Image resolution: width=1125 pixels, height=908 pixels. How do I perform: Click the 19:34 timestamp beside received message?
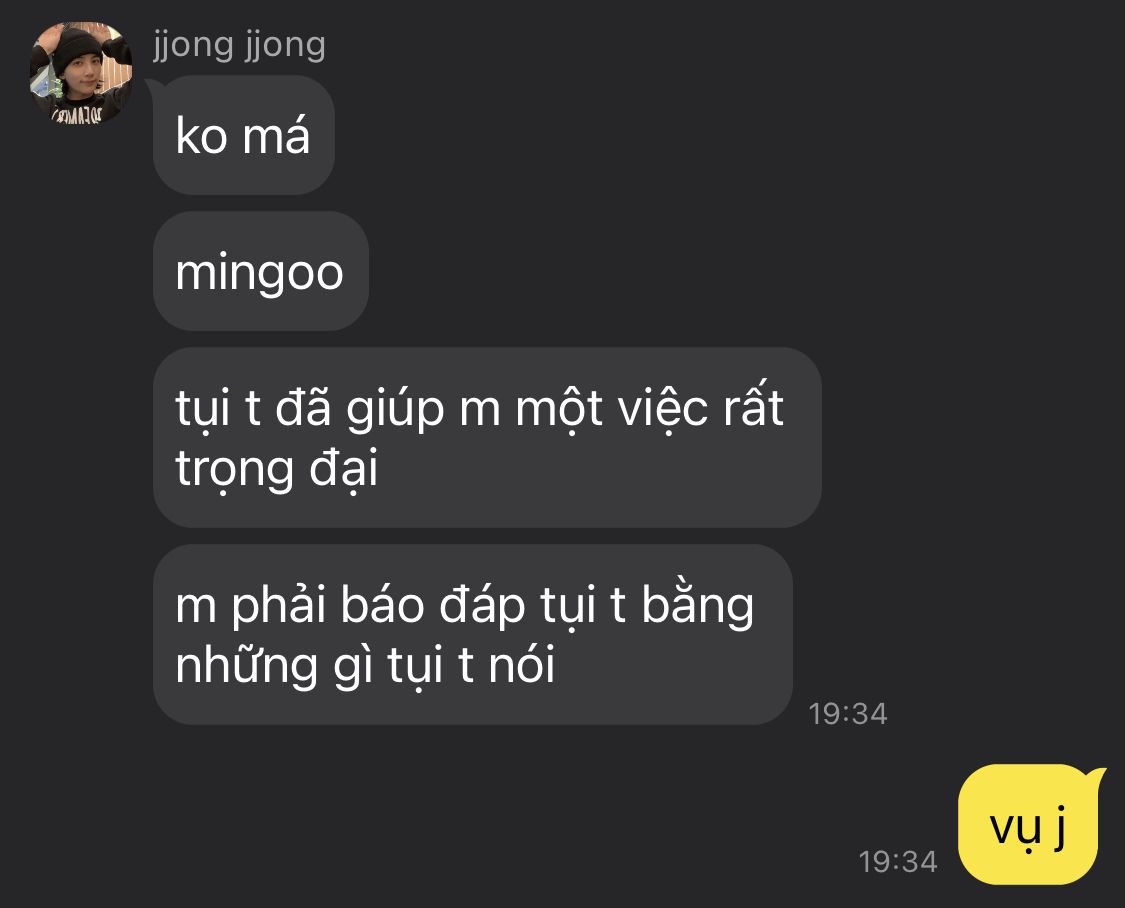[x=848, y=714]
